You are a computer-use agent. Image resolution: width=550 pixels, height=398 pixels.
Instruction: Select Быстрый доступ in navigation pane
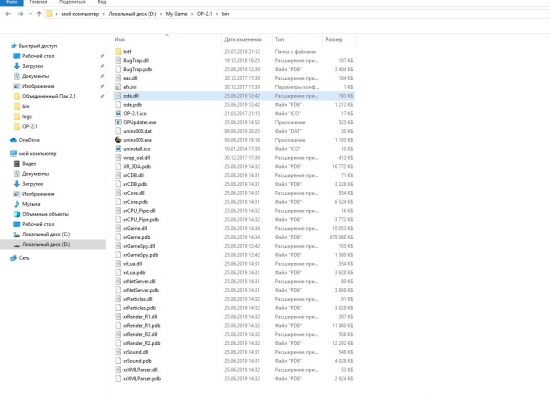tap(38, 46)
